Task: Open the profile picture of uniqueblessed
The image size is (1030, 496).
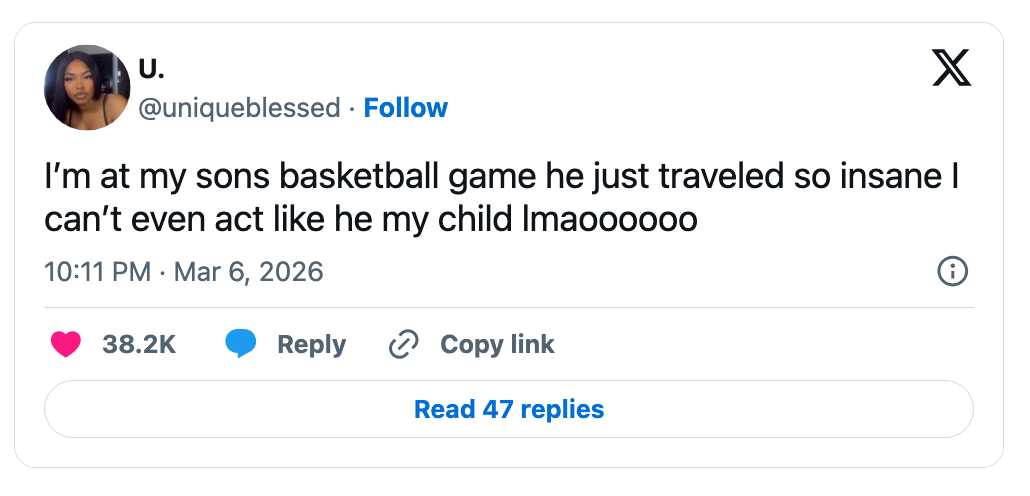Action: pos(87,87)
